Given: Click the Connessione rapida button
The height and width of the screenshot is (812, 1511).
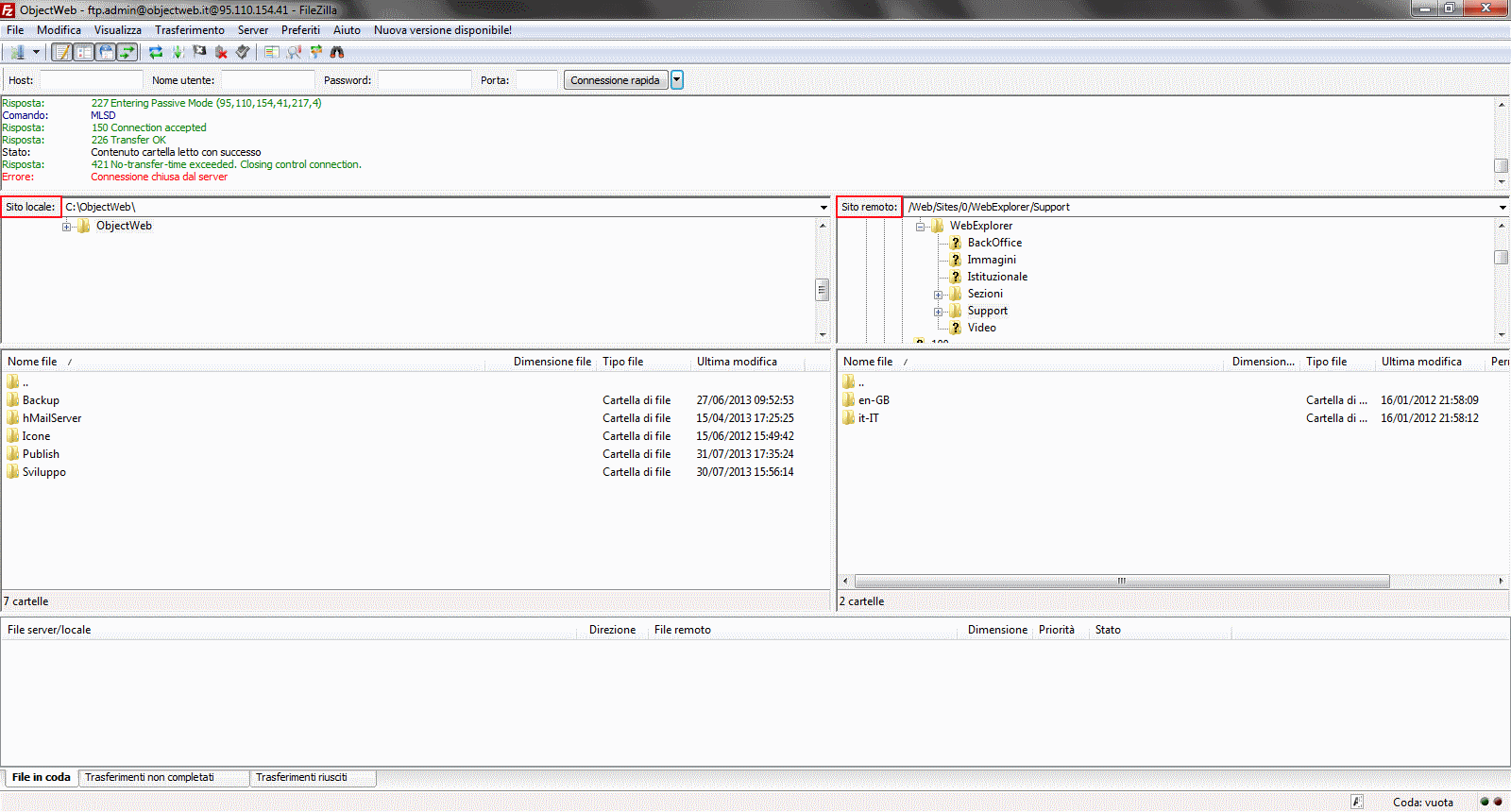Looking at the screenshot, I should click(615, 80).
